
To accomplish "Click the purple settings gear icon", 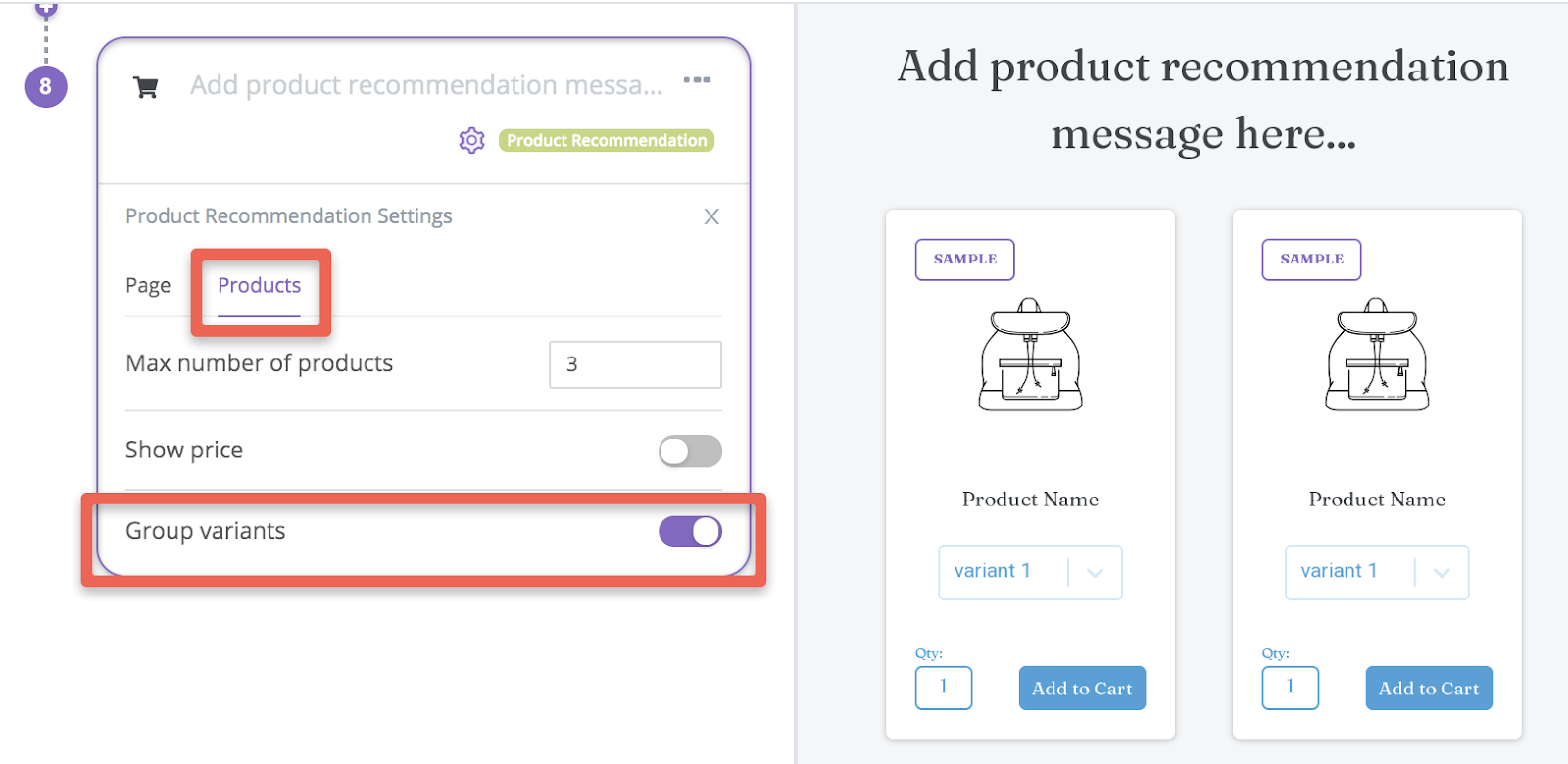I will 472,141.
